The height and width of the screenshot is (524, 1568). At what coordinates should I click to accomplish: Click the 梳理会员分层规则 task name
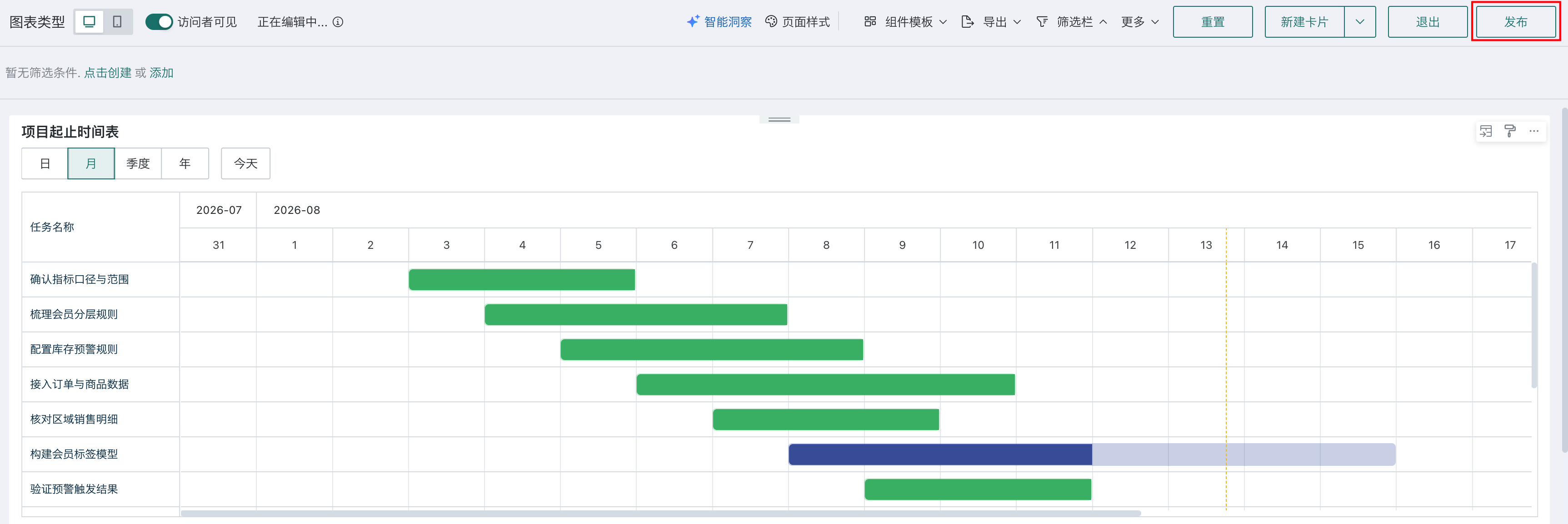(74, 315)
